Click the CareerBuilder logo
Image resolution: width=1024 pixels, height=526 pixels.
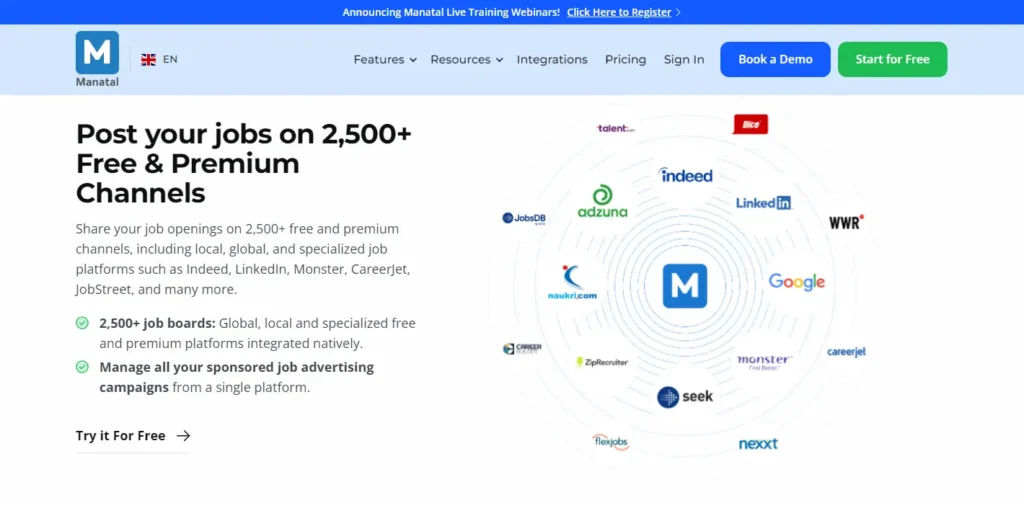pyautogui.click(x=522, y=349)
